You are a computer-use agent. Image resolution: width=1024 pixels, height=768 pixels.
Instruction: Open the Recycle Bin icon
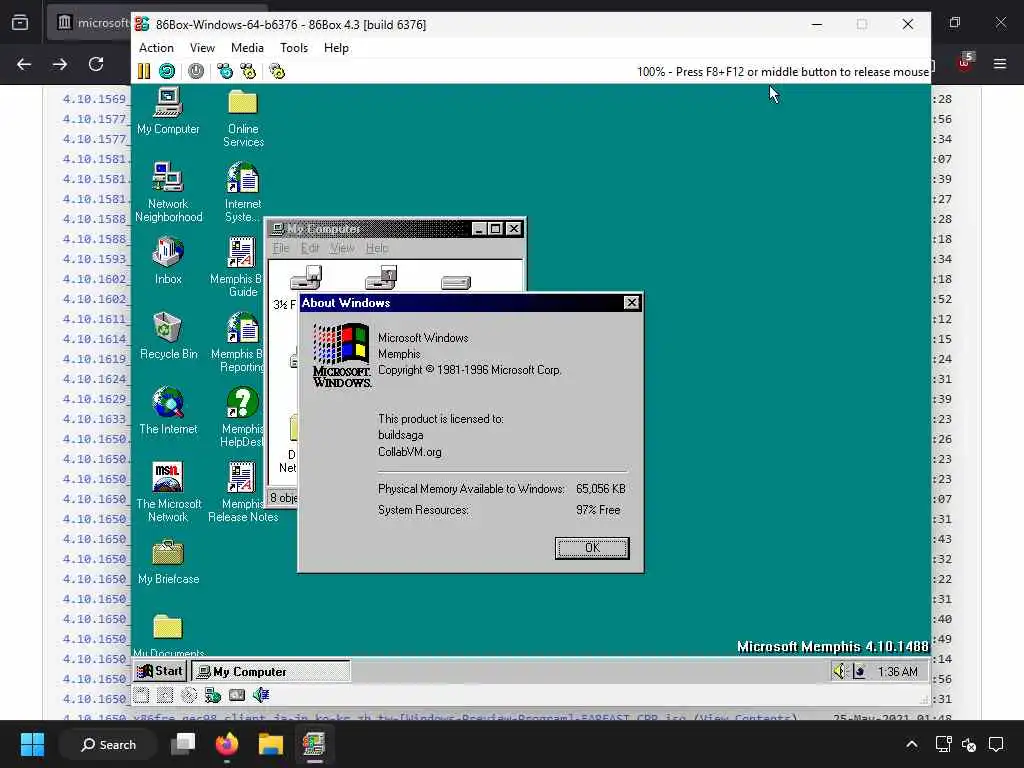[x=168, y=336]
